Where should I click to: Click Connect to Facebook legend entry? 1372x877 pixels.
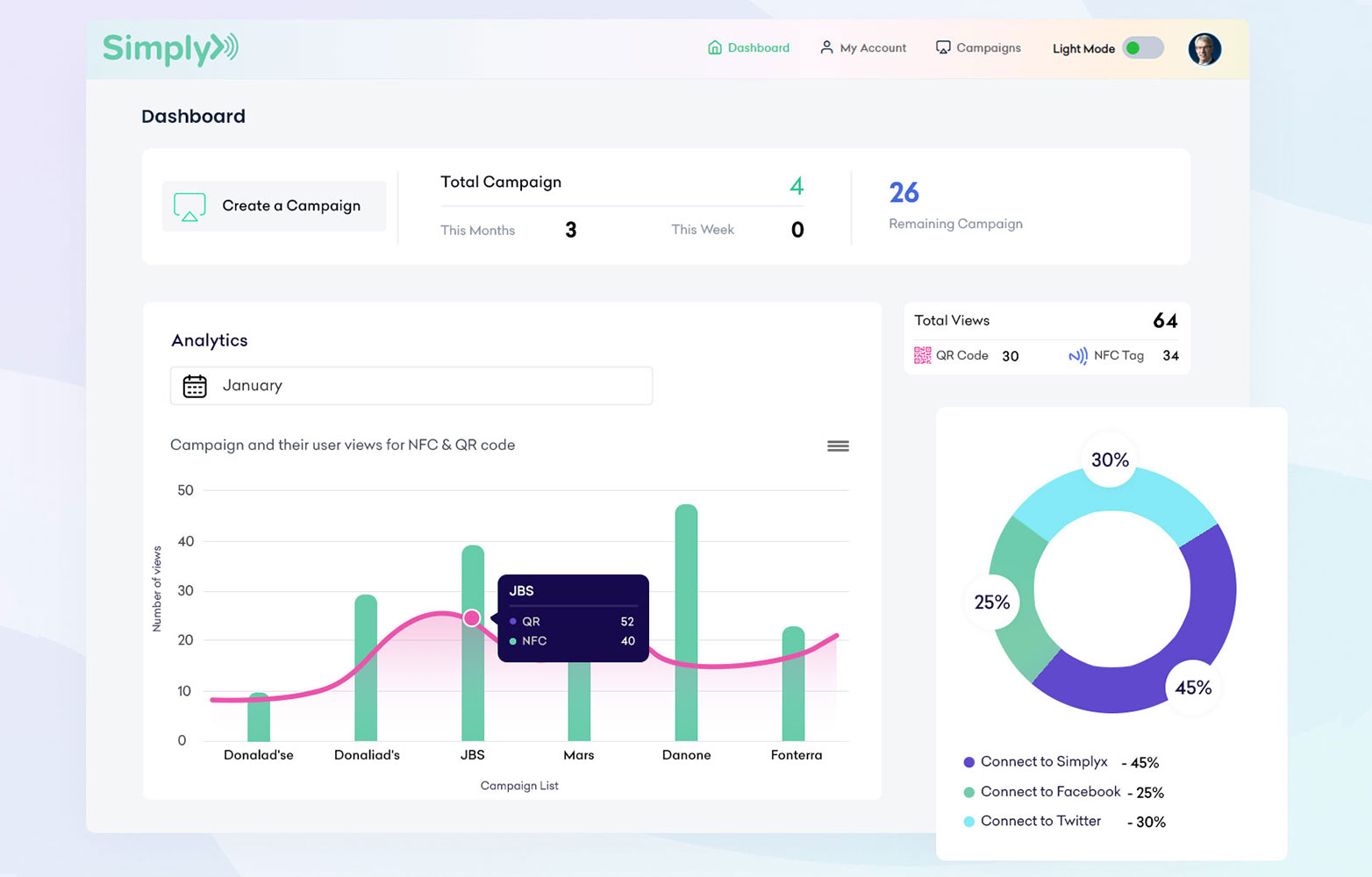click(x=1064, y=792)
